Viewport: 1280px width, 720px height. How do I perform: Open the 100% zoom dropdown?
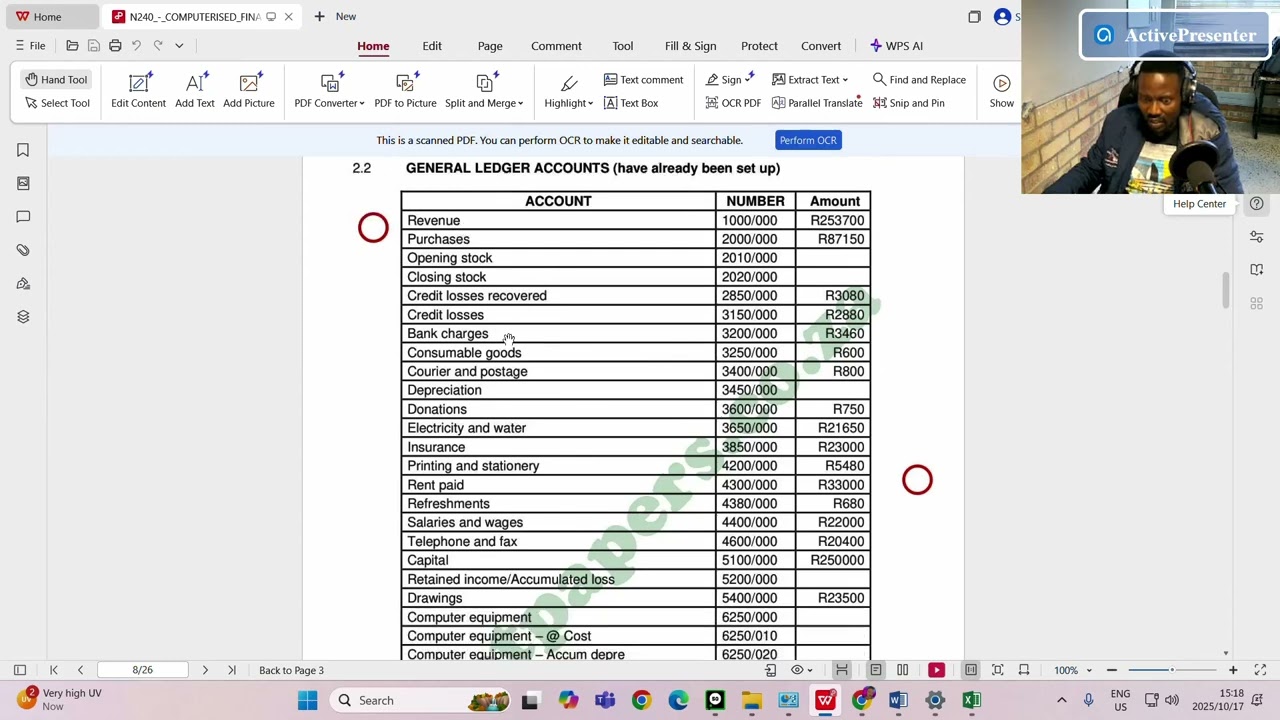1074,670
